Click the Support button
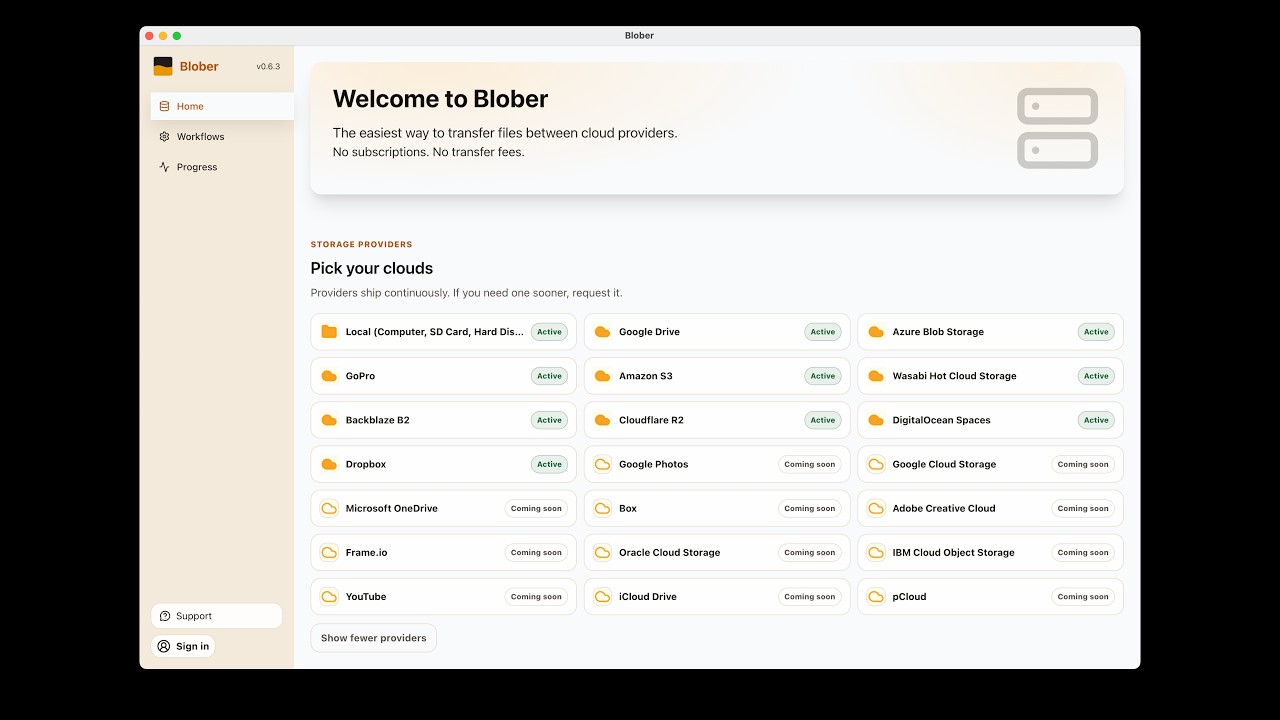1280x720 pixels. [x=216, y=616]
